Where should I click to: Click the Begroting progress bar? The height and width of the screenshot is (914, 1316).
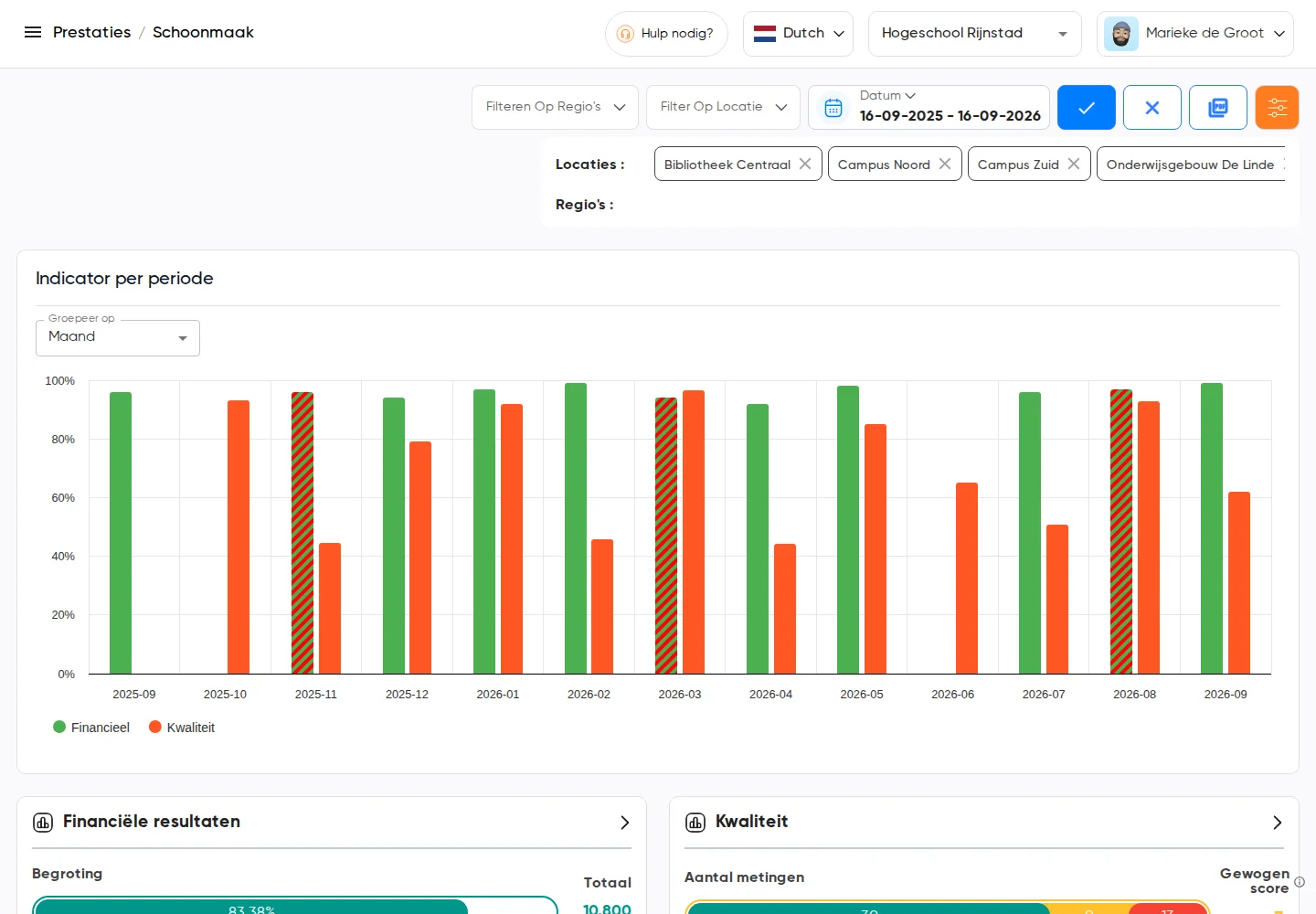[x=295, y=906]
